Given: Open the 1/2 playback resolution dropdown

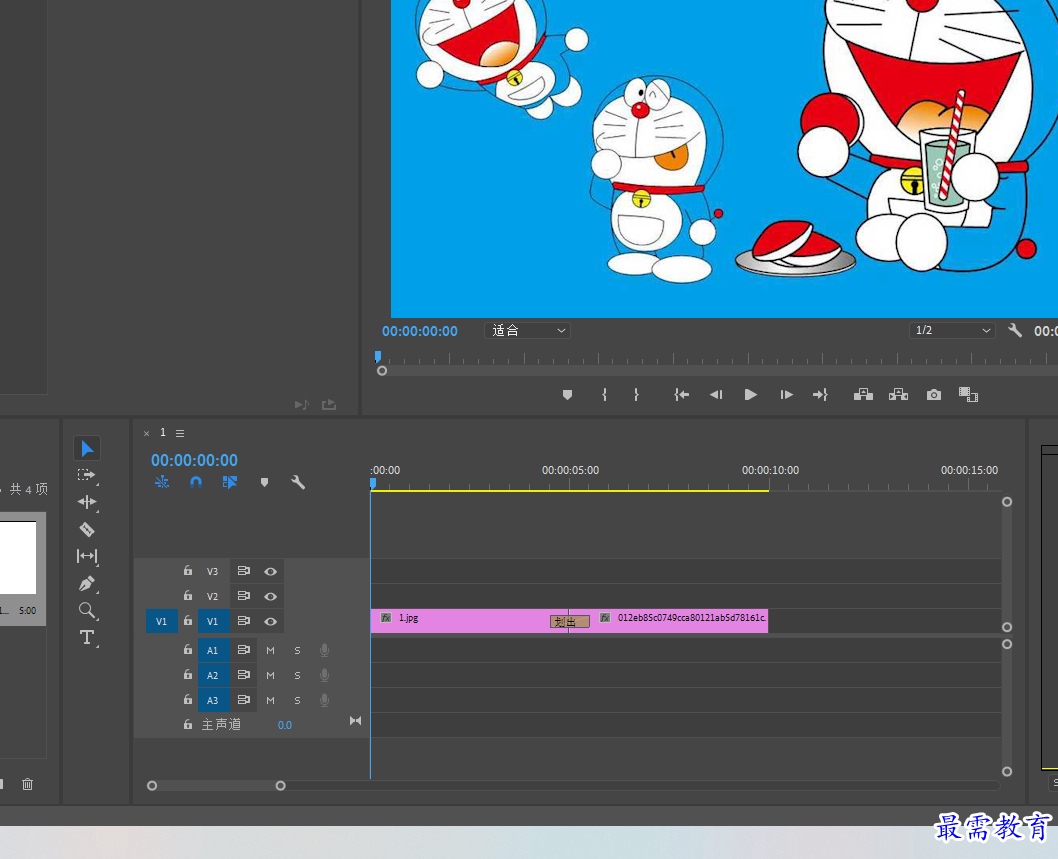Looking at the screenshot, I should 951,331.
